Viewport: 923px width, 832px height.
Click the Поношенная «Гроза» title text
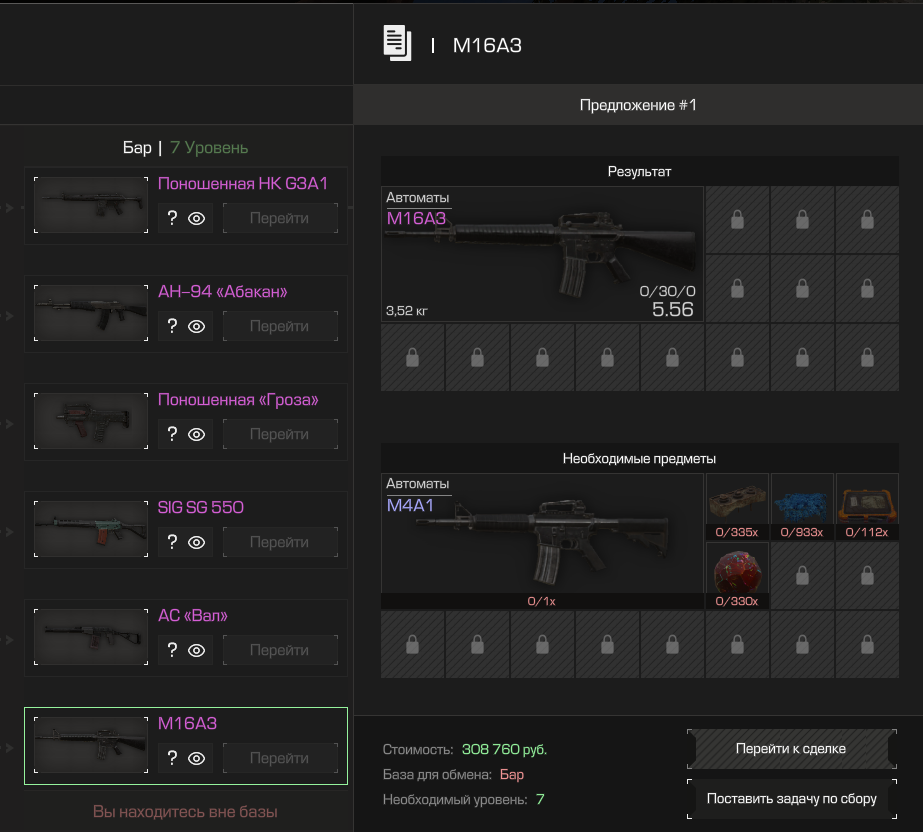coord(238,400)
